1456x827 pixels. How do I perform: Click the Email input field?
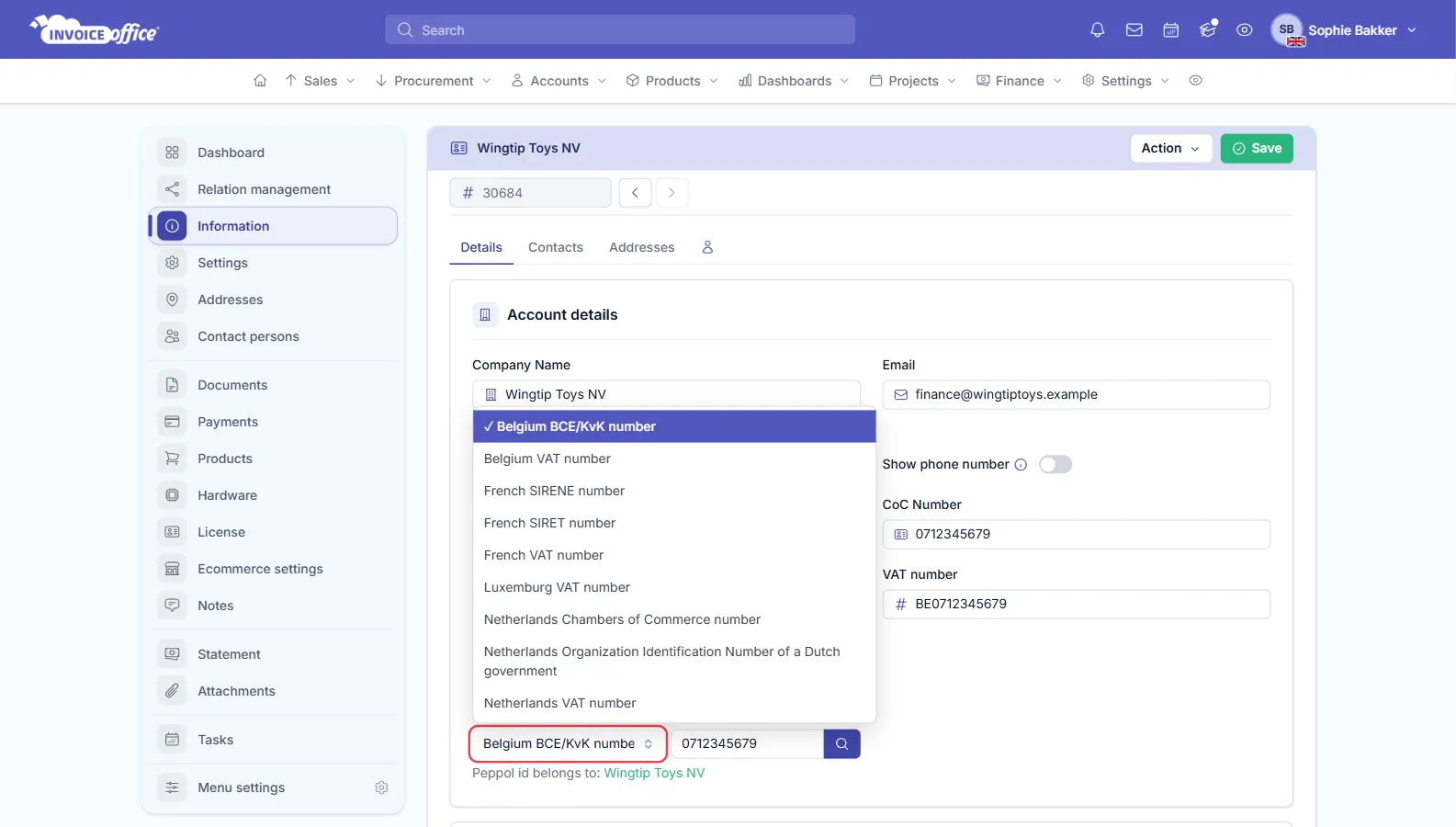click(x=1077, y=395)
